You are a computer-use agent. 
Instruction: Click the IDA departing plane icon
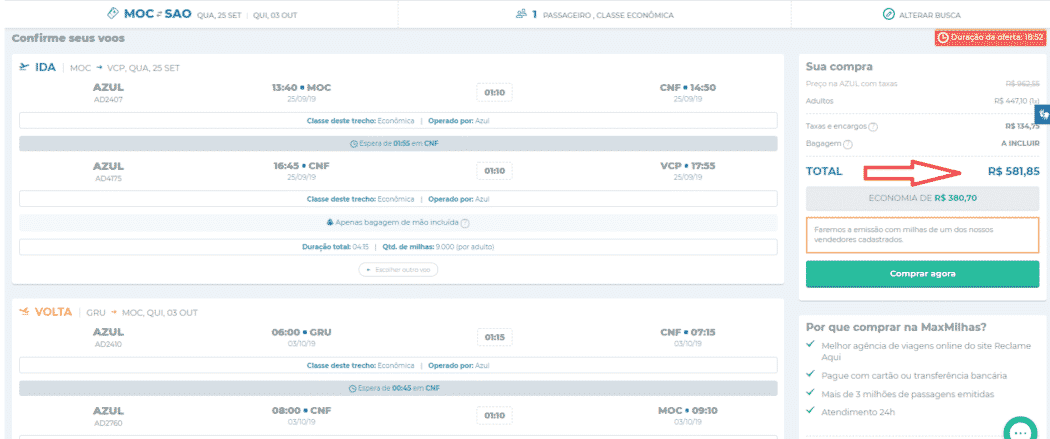25,67
